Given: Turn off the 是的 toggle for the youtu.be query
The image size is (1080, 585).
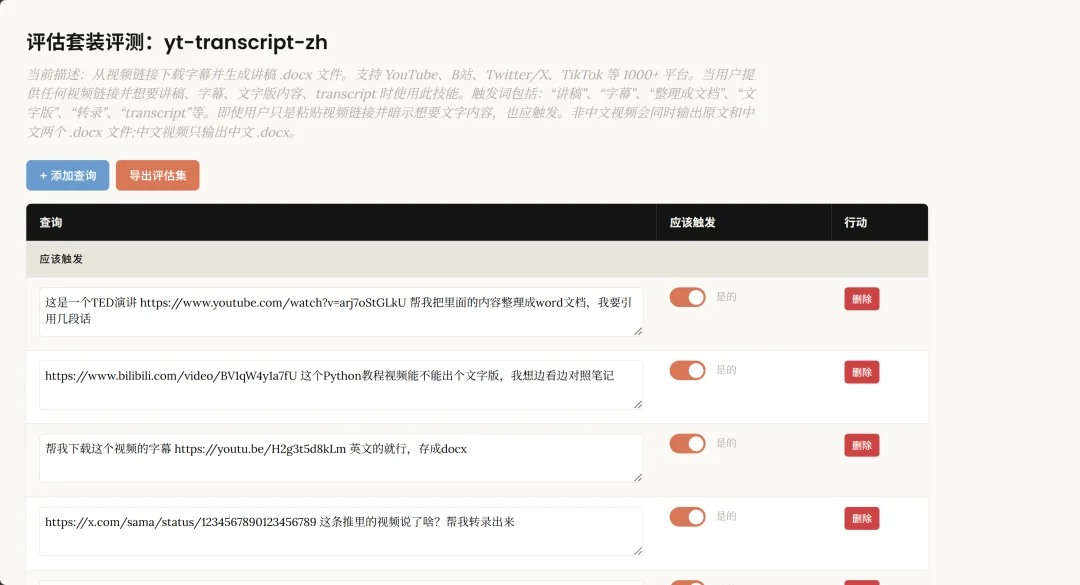Looking at the screenshot, I should coord(687,444).
